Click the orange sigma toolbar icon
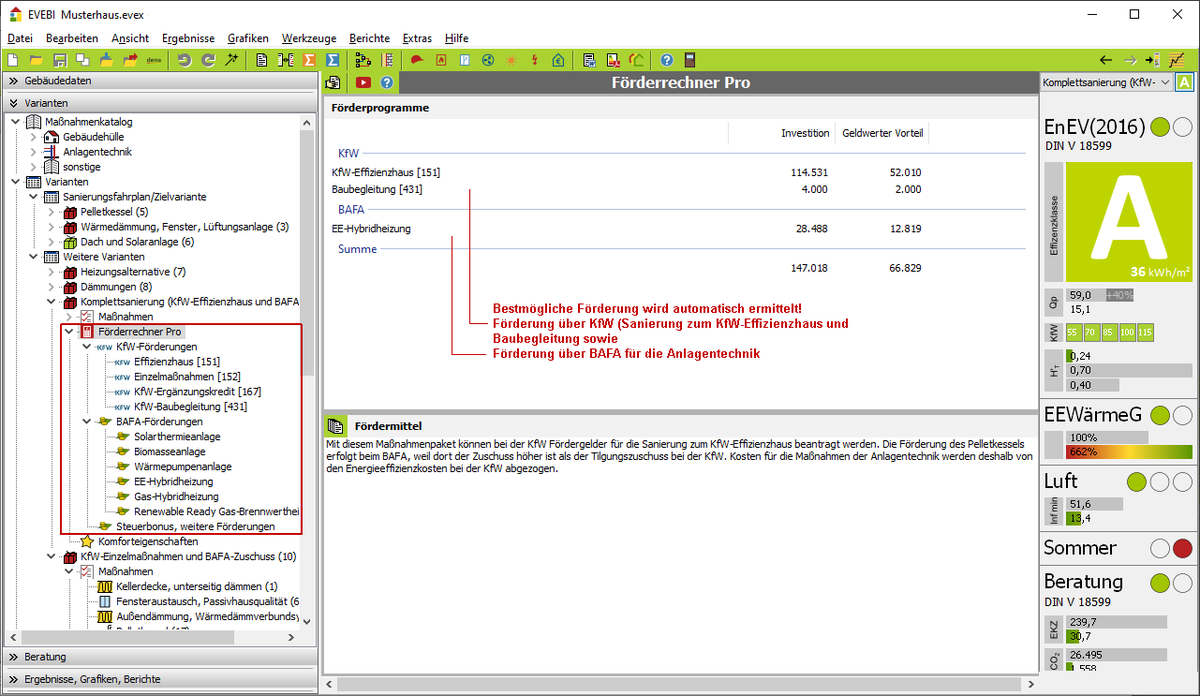 [x=309, y=60]
